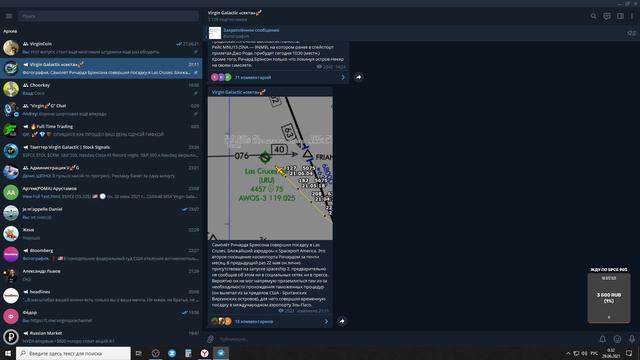The width and height of the screenshot is (640, 360).
Task: Open Twitter Virgin Galactic Stock Signals channel
Action: (x=101, y=151)
